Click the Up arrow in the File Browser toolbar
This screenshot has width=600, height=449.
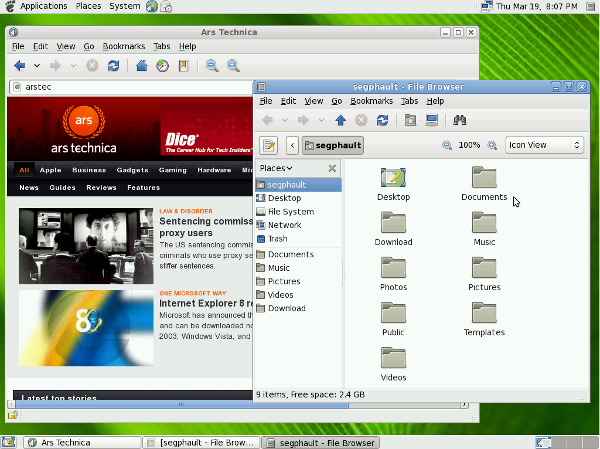pos(341,121)
